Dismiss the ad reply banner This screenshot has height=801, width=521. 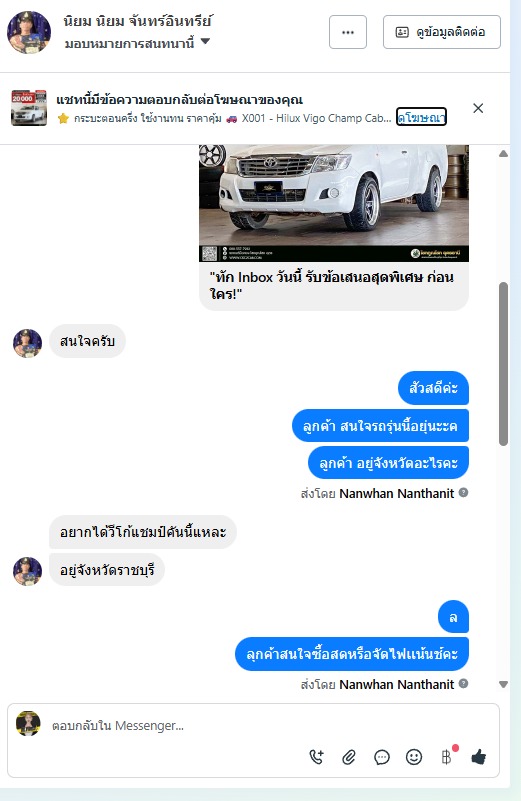pyautogui.click(x=478, y=108)
